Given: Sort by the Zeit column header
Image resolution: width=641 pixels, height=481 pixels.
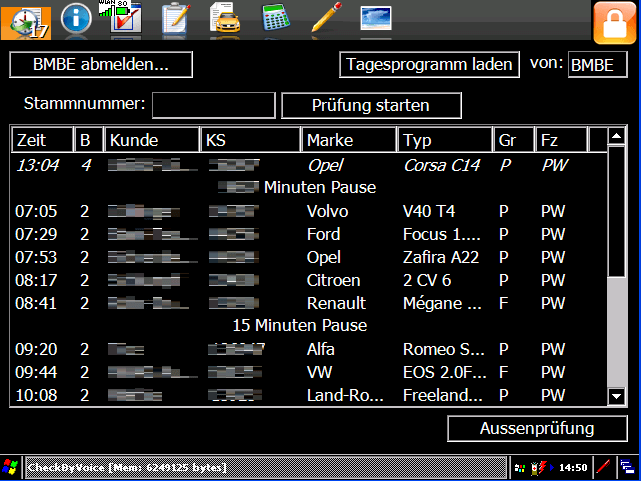Looking at the screenshot, I should point(43,140).
